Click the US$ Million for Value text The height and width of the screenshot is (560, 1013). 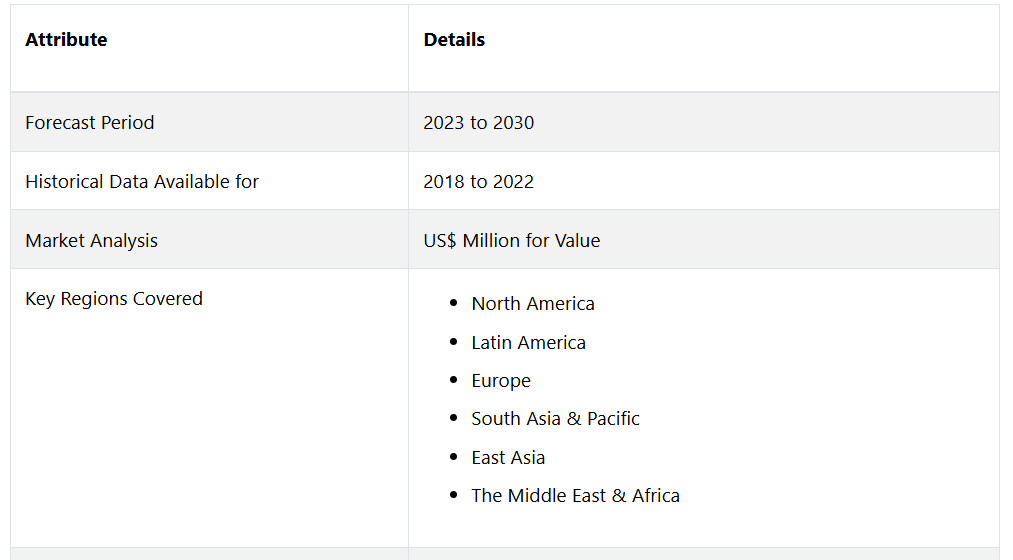(512, 240)
